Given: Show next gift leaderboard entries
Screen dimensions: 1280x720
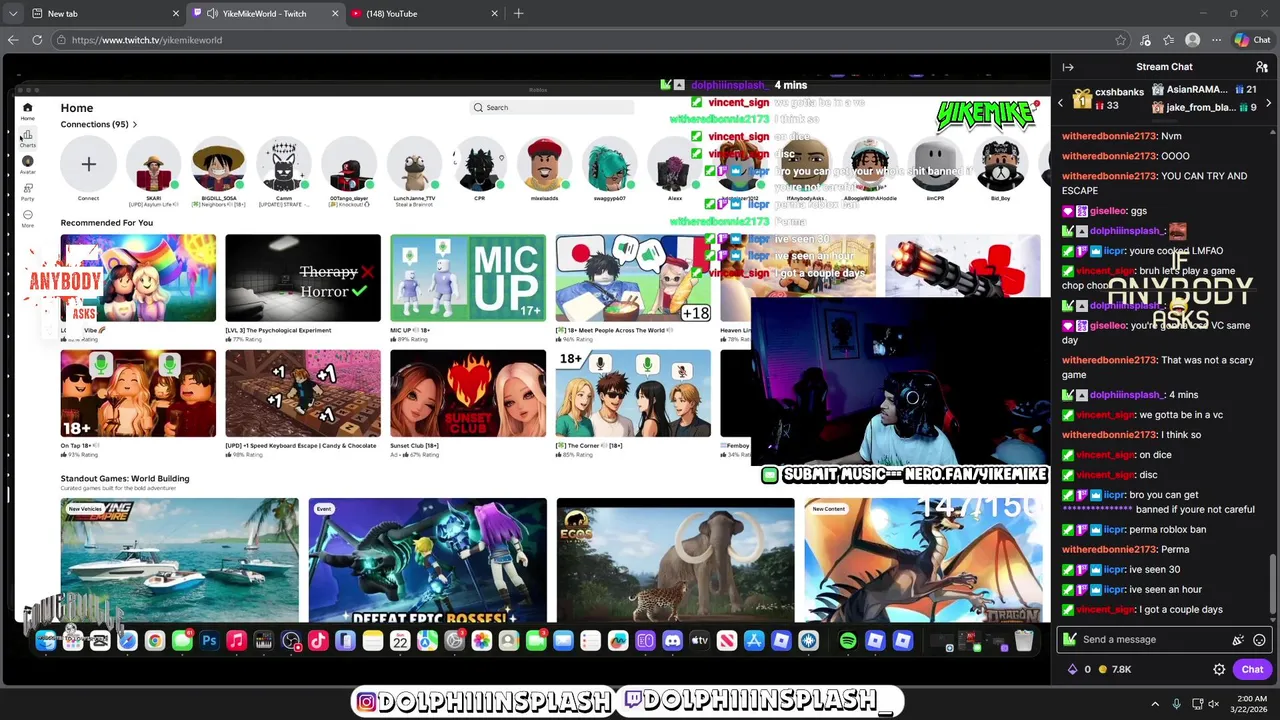Looking at the screenshot, I should coord(1268,103).
